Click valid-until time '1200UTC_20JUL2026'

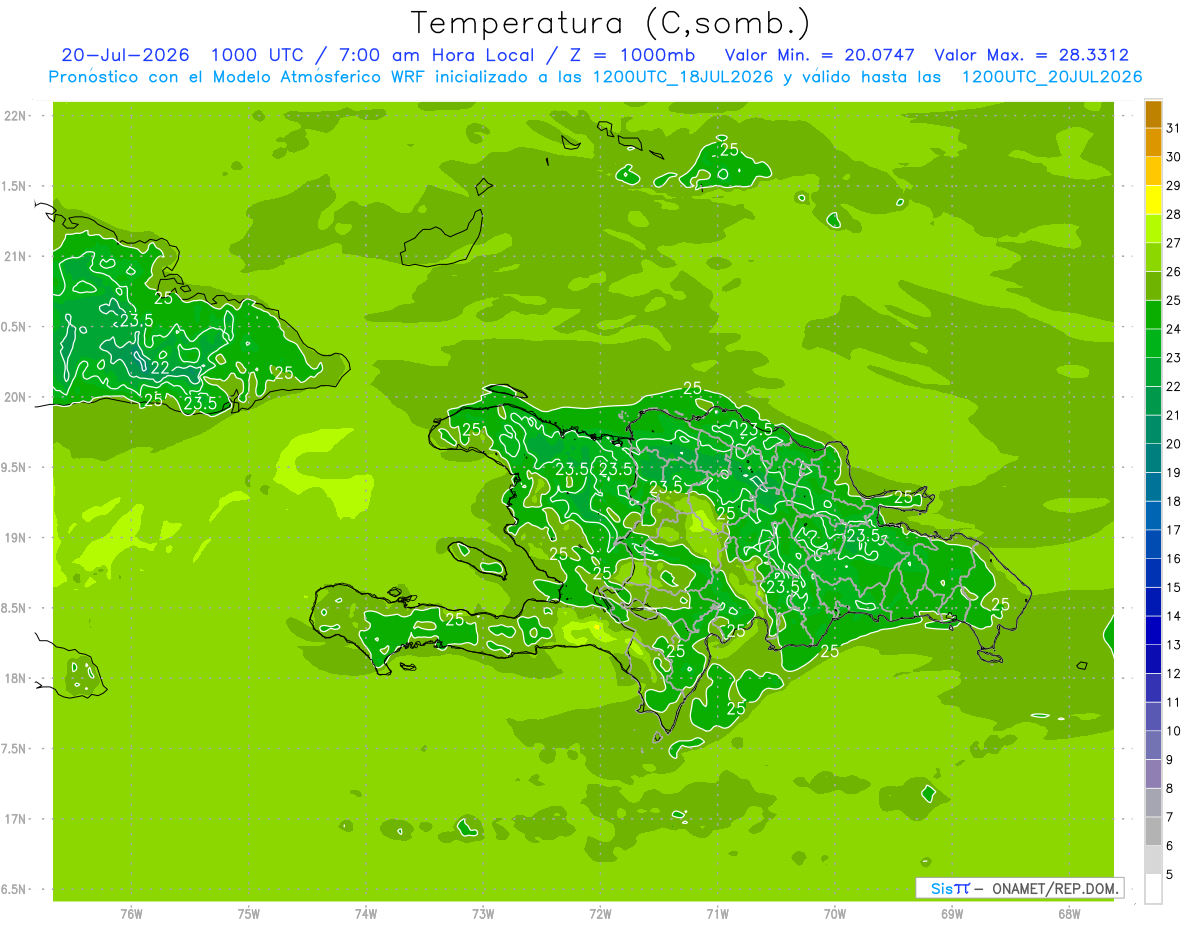click(1051, 77)
